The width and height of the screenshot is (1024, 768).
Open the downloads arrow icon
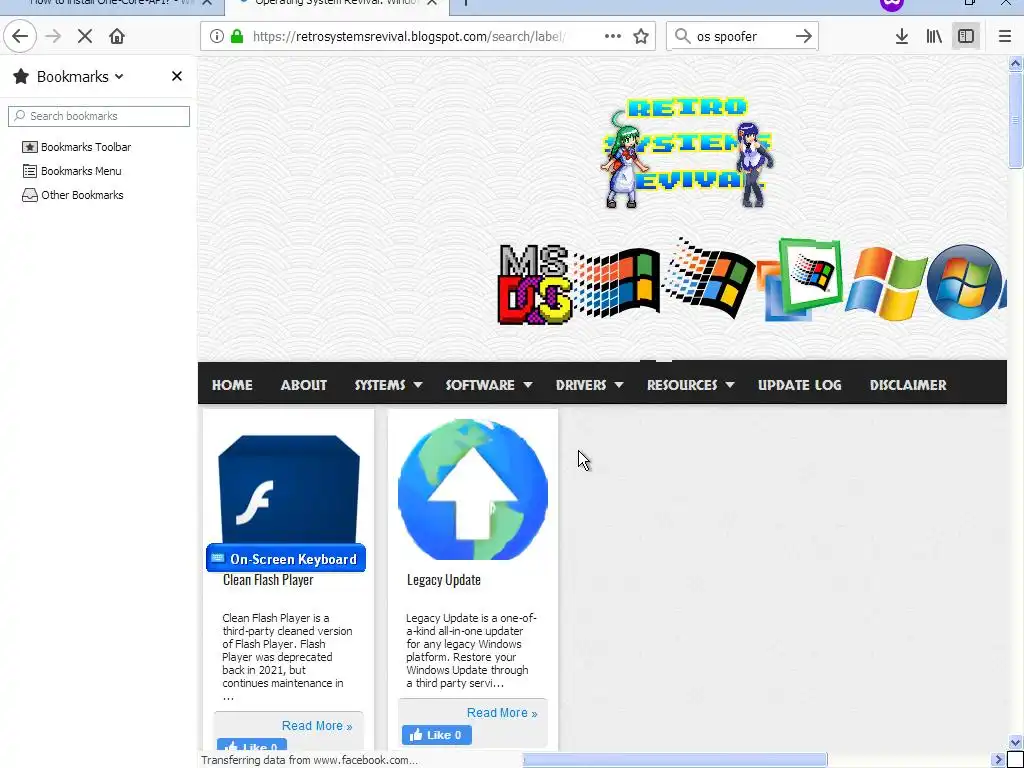[x=901, y=36]
